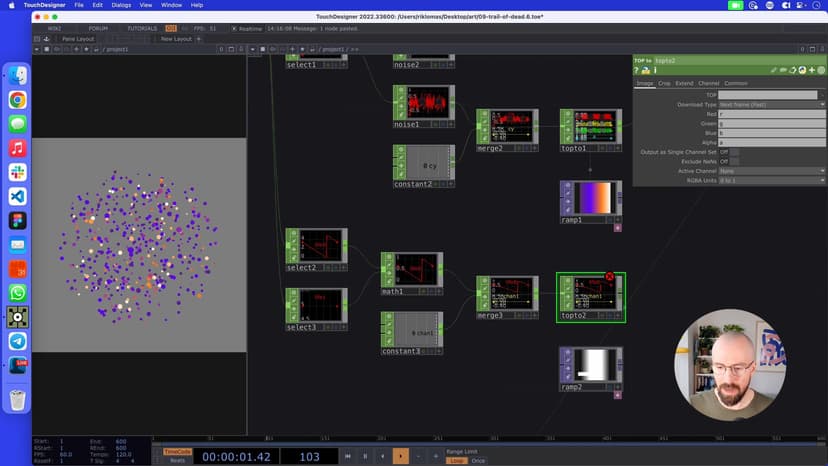Expand the Active Channel dropdown

point(772,171)
